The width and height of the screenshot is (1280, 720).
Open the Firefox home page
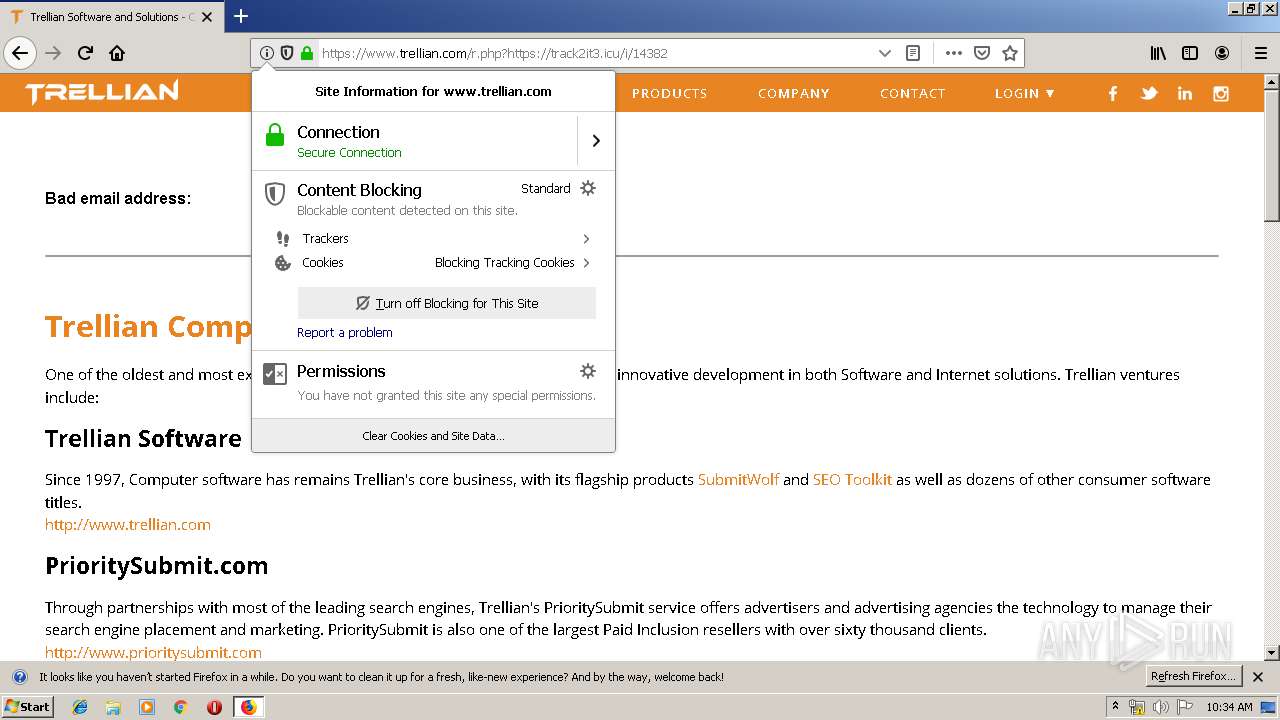pyautogui.click(x=117, y=53)
